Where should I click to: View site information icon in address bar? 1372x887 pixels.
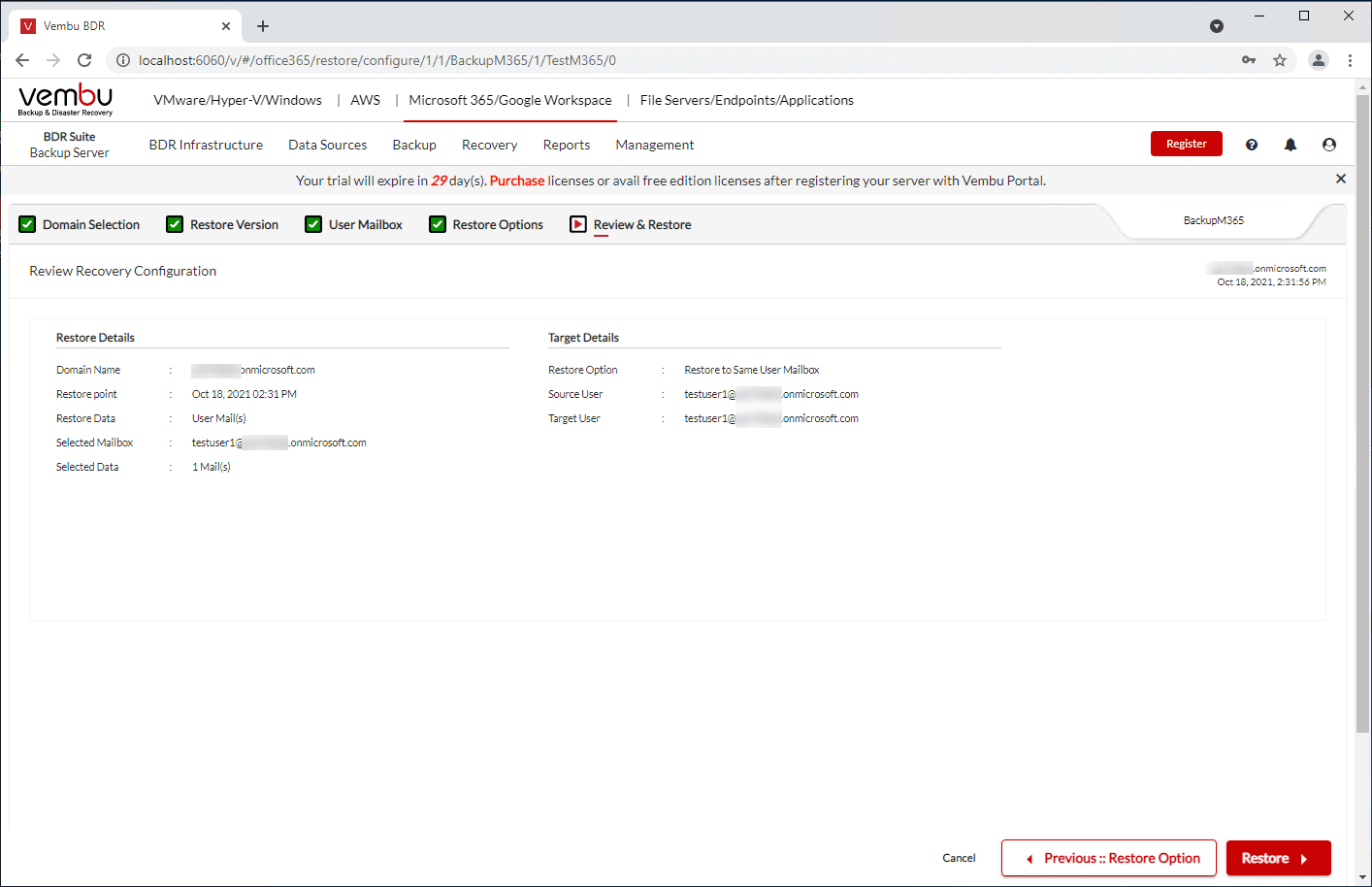123,60
